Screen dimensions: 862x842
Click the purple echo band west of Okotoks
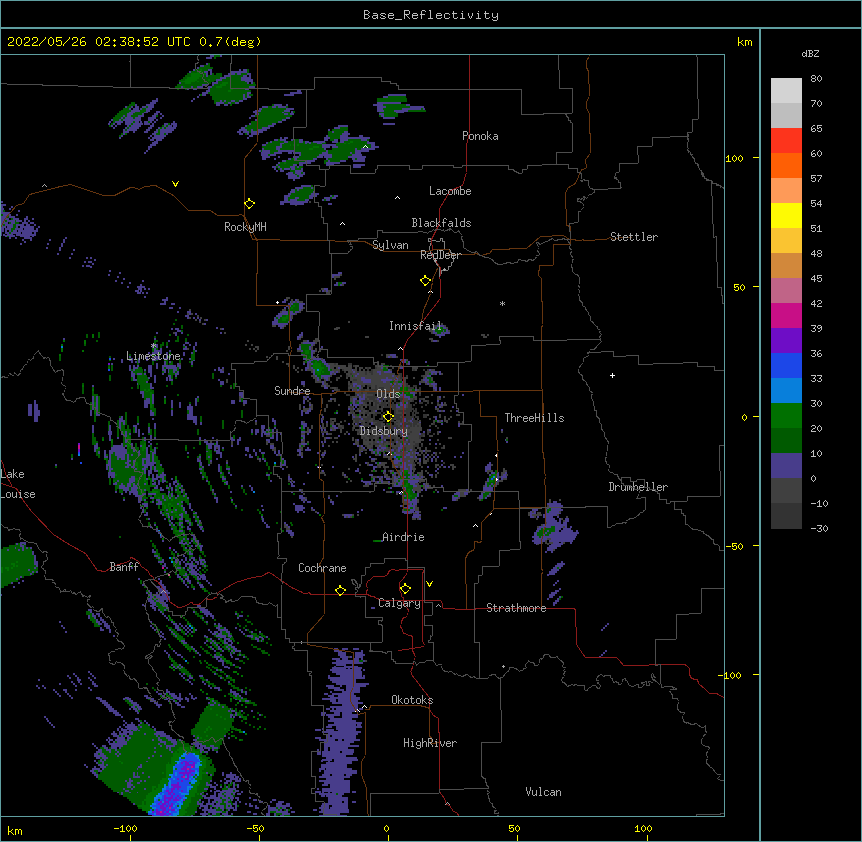[x=341, y=731]
